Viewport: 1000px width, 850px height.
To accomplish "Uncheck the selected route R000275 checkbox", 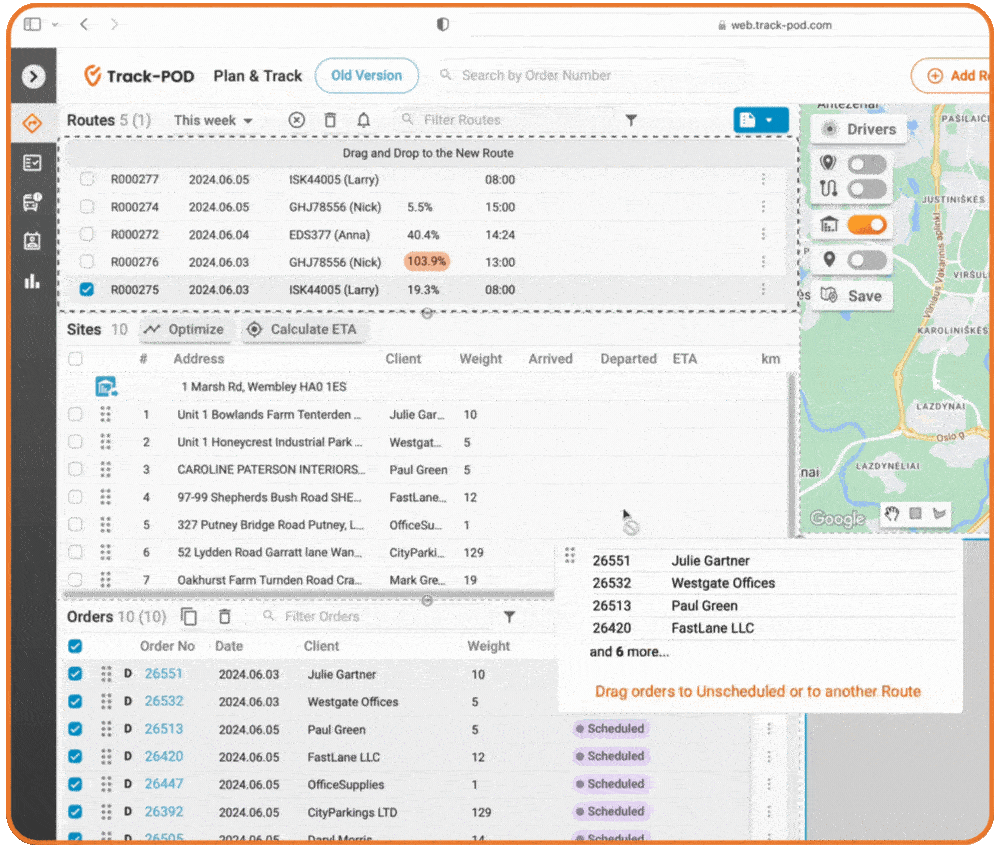I will tap(87, 290).
